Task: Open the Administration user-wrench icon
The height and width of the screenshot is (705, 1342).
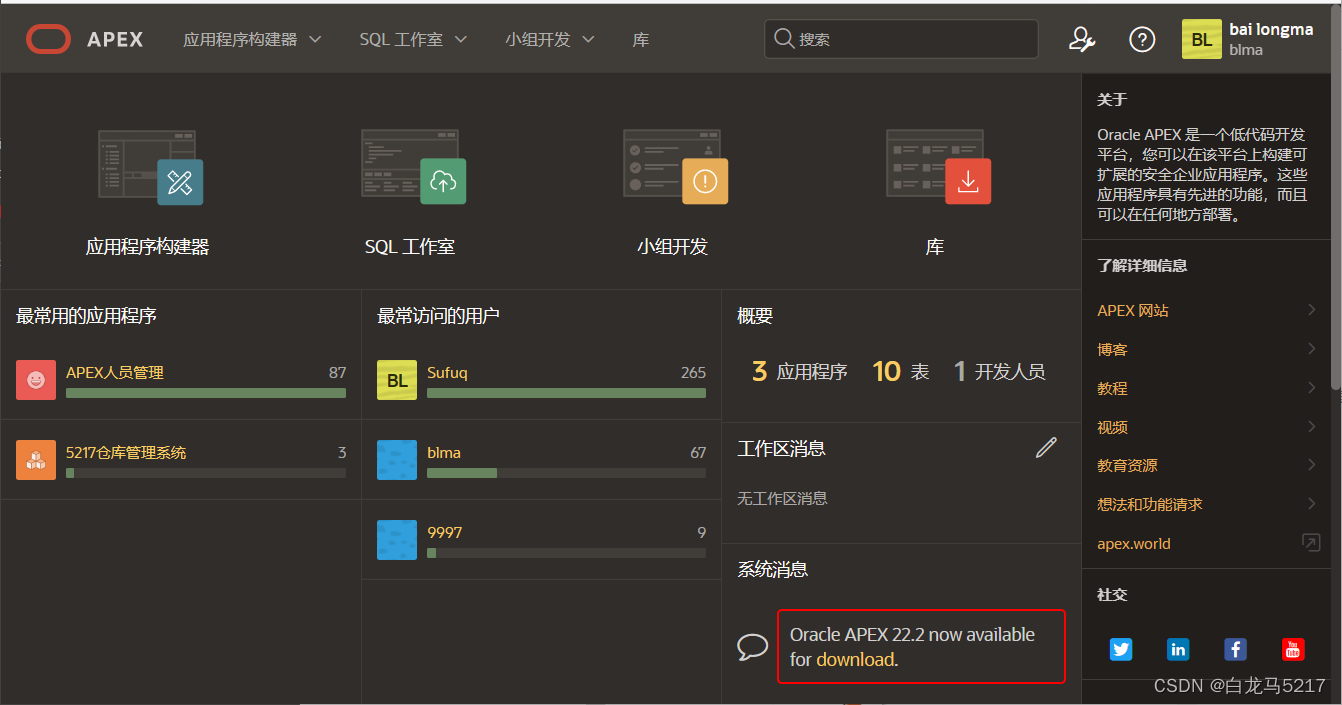Action: tap(1082, 39)
